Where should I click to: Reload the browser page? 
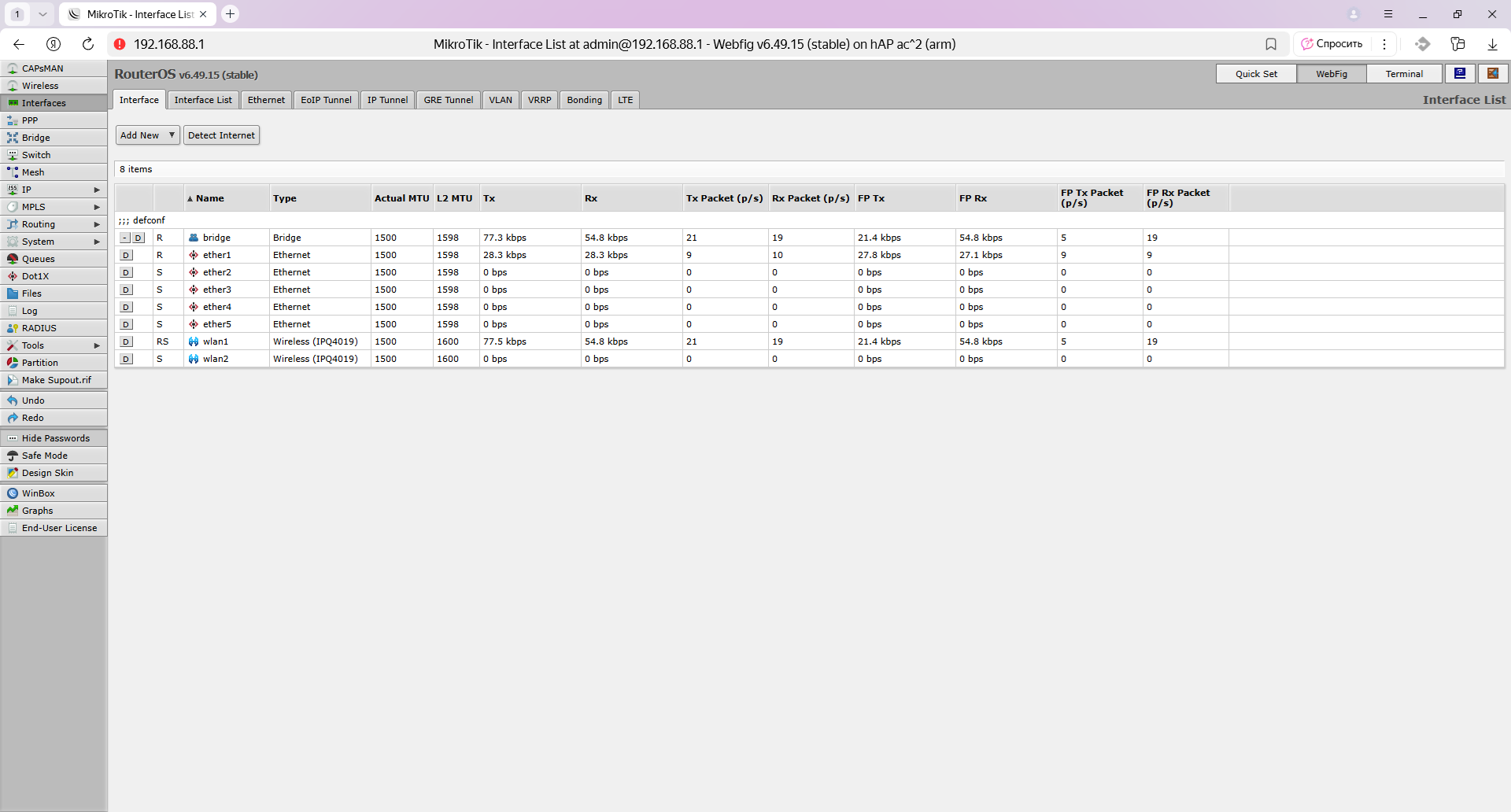click(88, 44)
